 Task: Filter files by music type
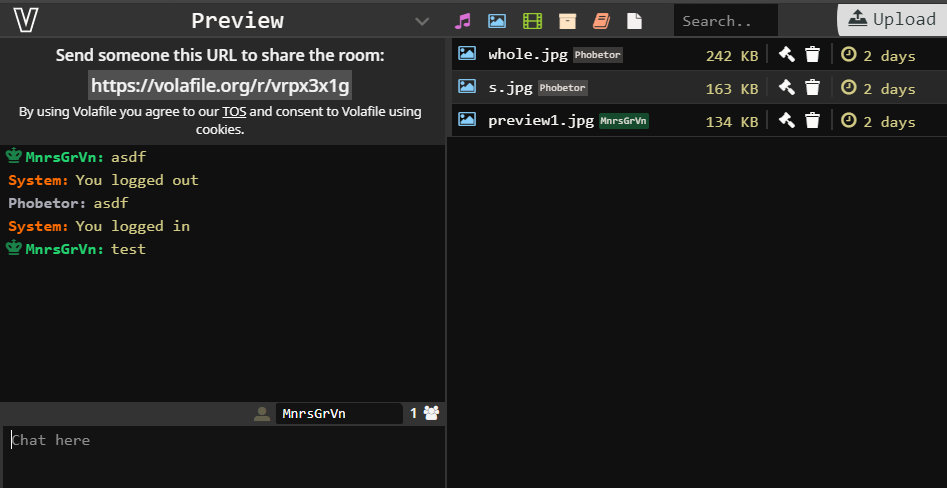pyautogui.click(x=462, y=21)
